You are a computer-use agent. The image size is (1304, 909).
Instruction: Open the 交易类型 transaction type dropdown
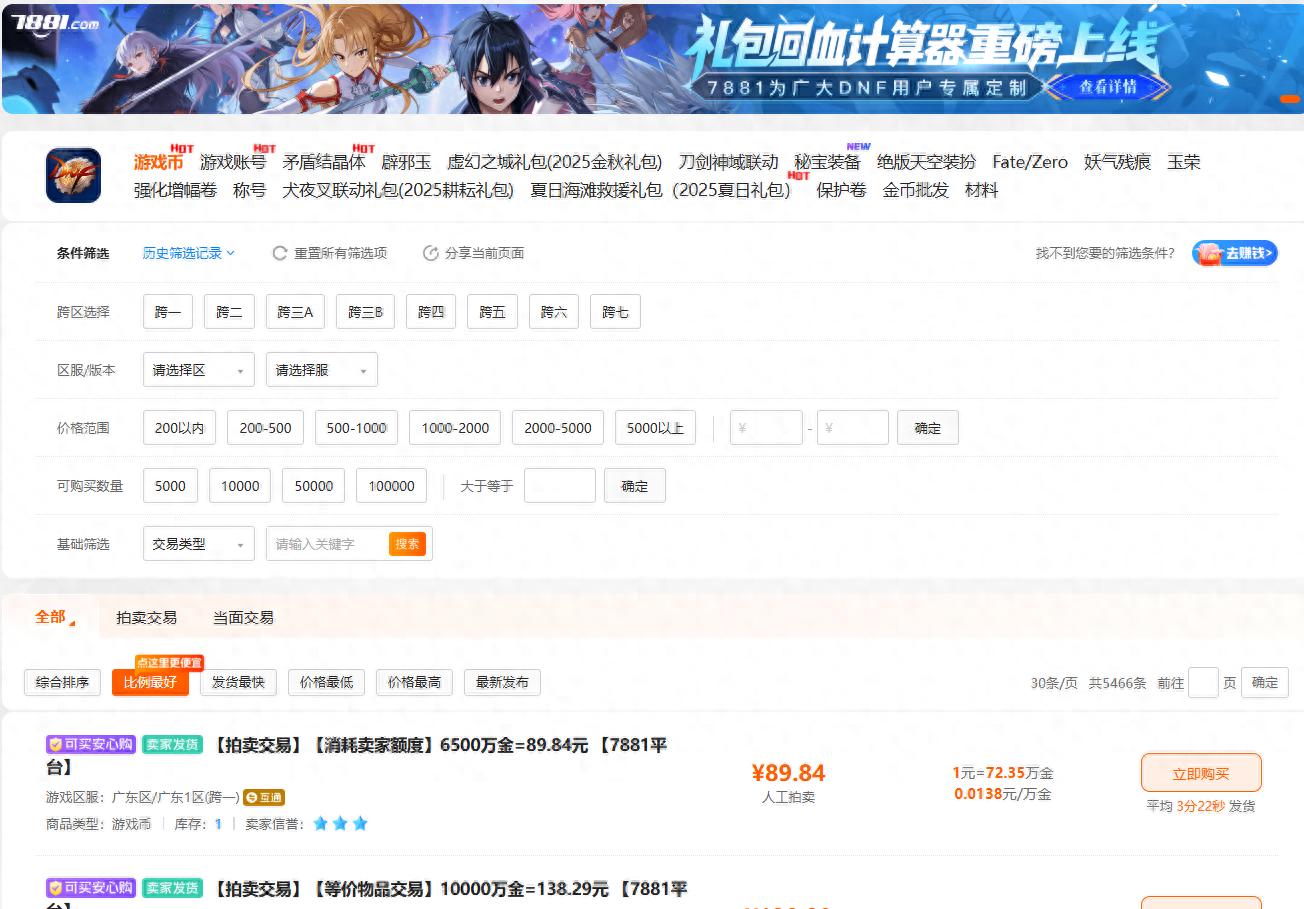198,543
